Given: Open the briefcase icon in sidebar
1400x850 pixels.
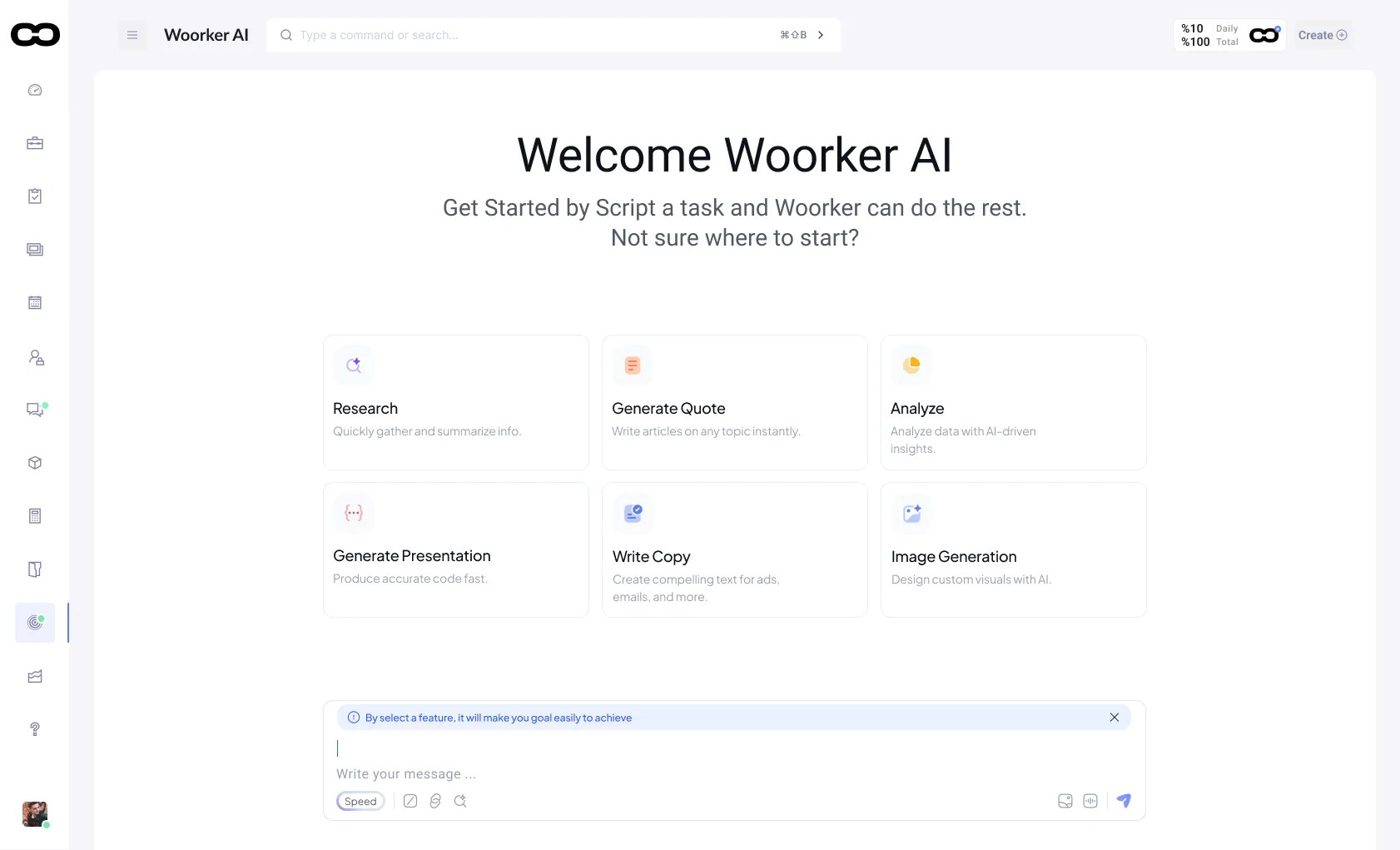Looking at the screenshot, I should pos(35,143).
